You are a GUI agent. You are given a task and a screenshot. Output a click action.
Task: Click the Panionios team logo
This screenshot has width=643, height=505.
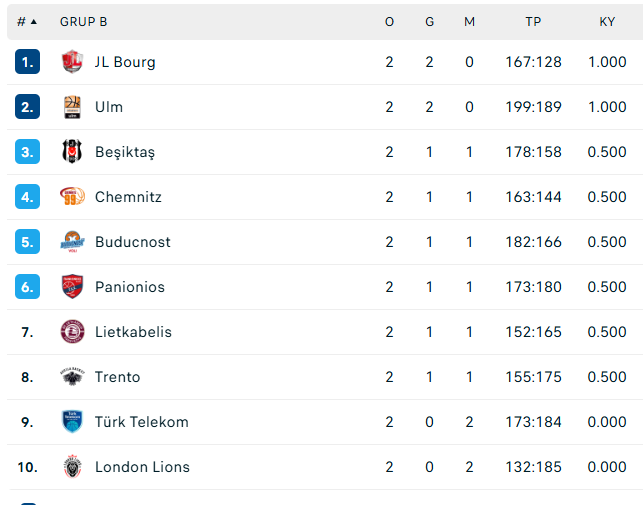pos(72,287)
